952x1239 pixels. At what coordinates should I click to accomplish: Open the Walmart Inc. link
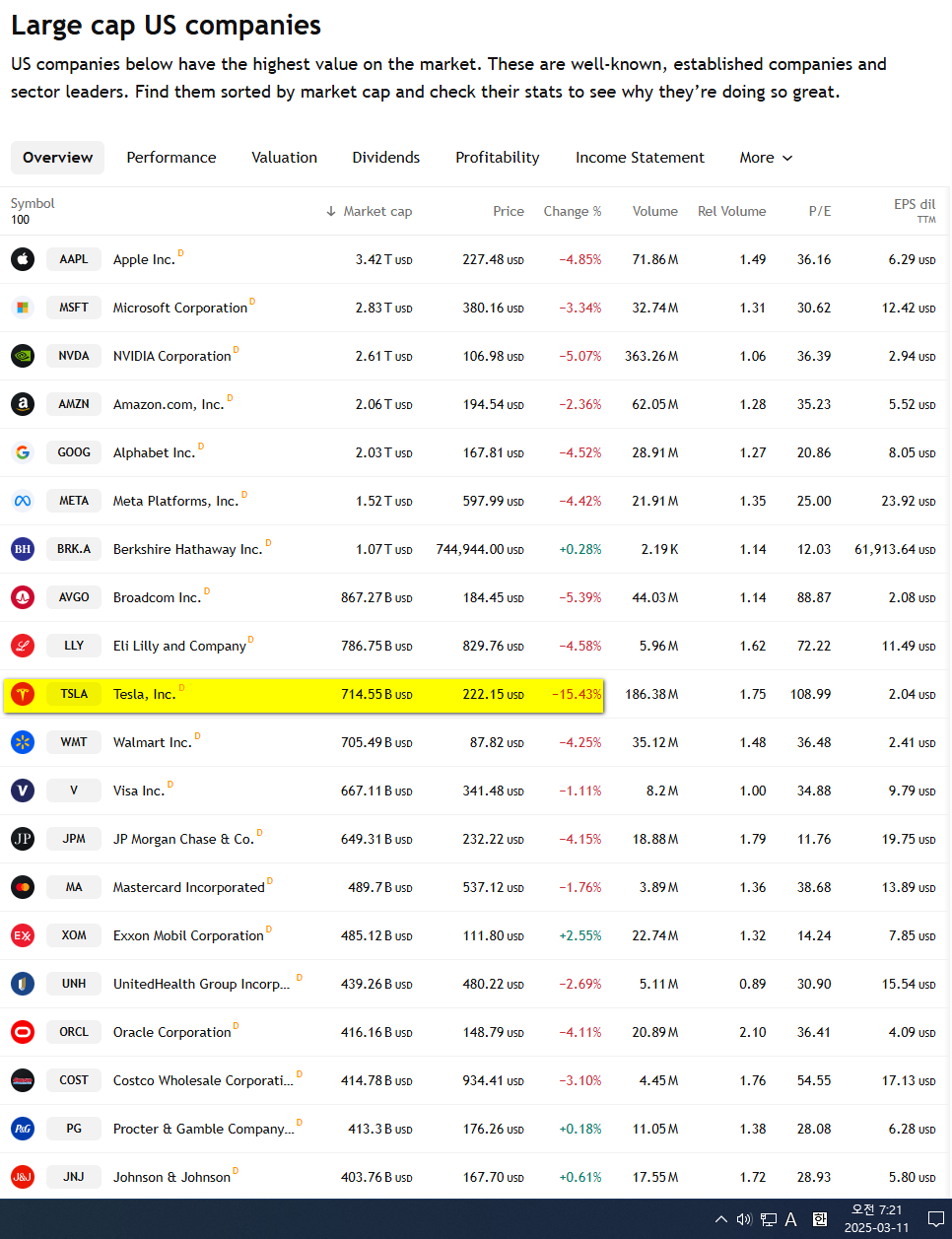153,742
